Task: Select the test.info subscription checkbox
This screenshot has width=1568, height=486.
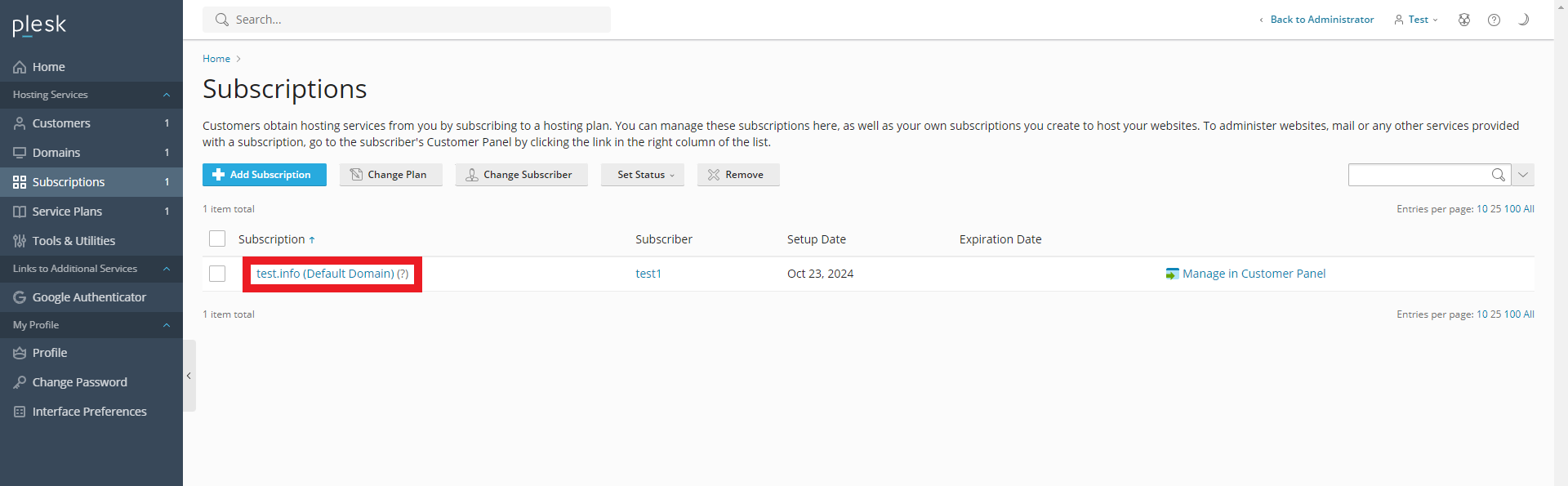Action: pyautogui.click(x=217, y=274)
